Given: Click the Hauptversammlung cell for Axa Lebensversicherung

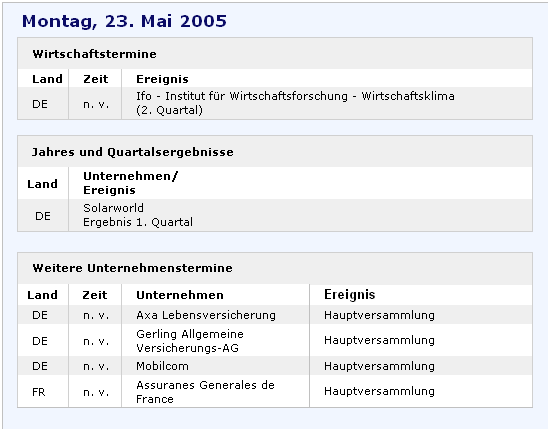Looking at the screenshot, I should click(x=379, y=315).
